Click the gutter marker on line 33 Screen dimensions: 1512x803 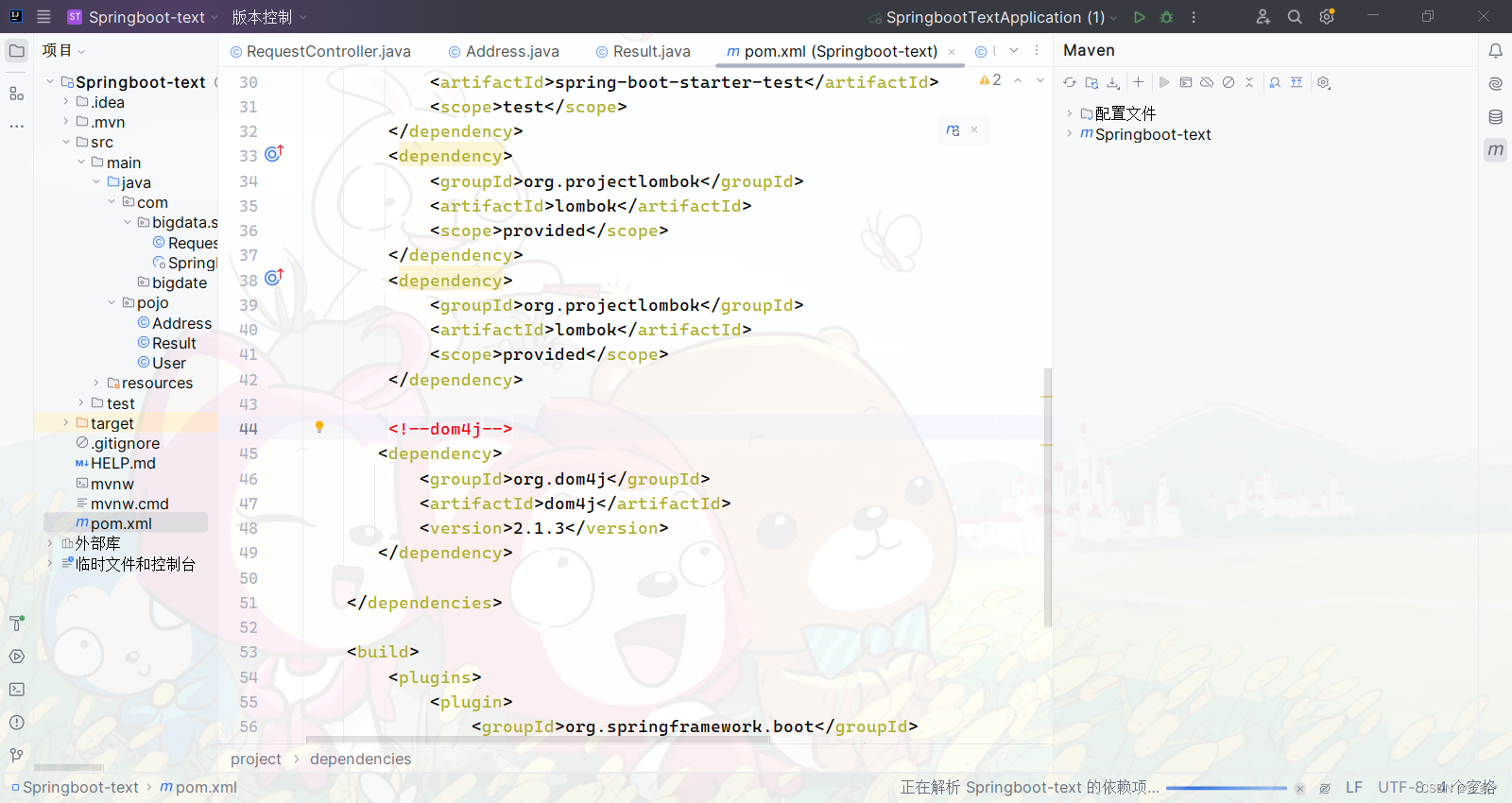(274, 154)
